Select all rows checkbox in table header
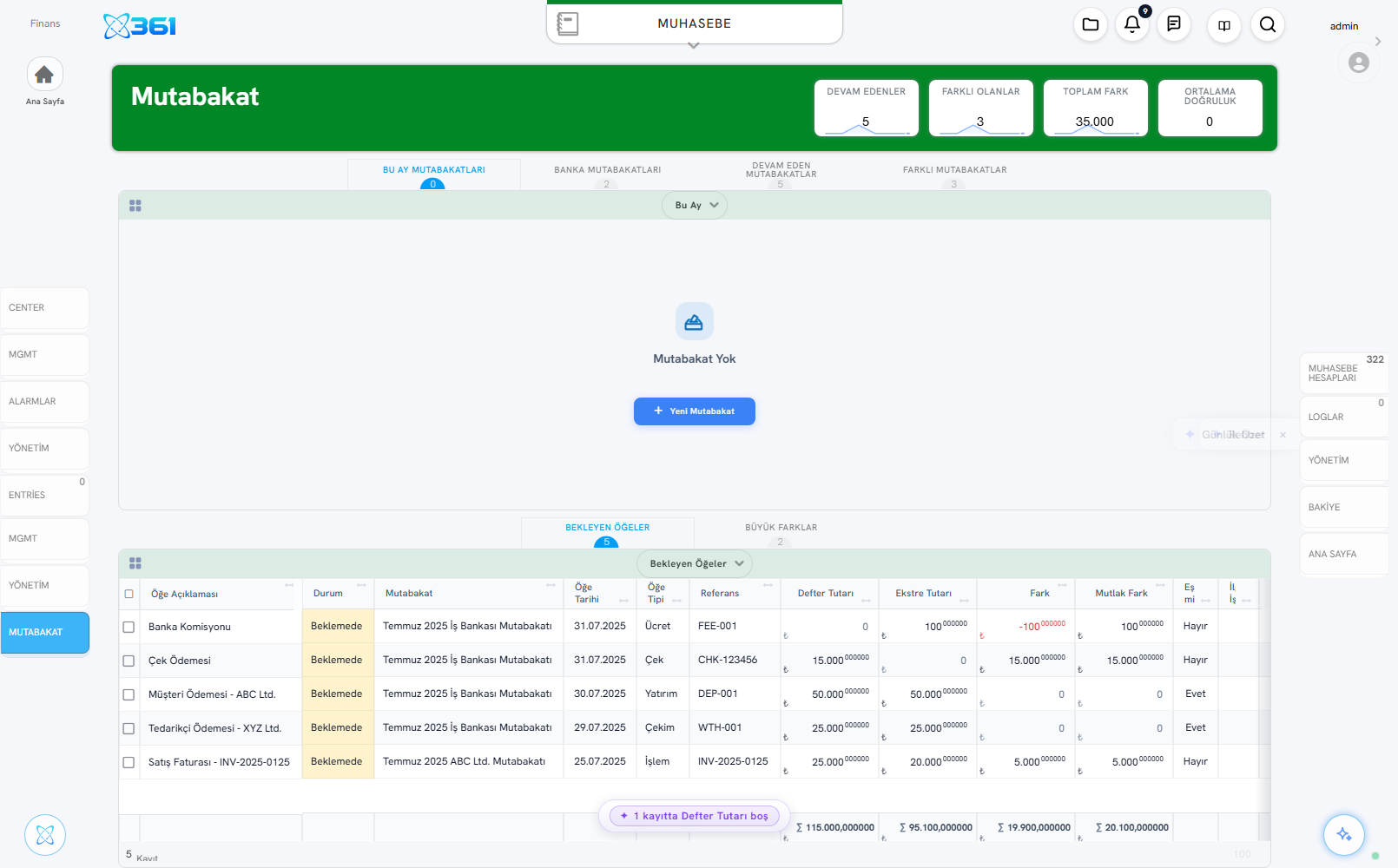Viewport: 1398px width, 868px height. coord(129,595)
